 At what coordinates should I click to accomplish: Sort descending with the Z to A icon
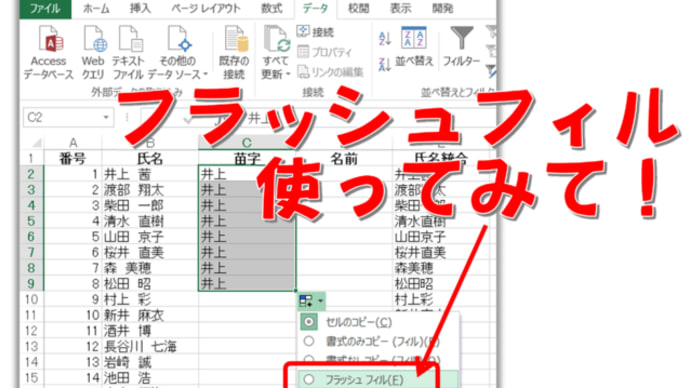(x=385, y=64)
